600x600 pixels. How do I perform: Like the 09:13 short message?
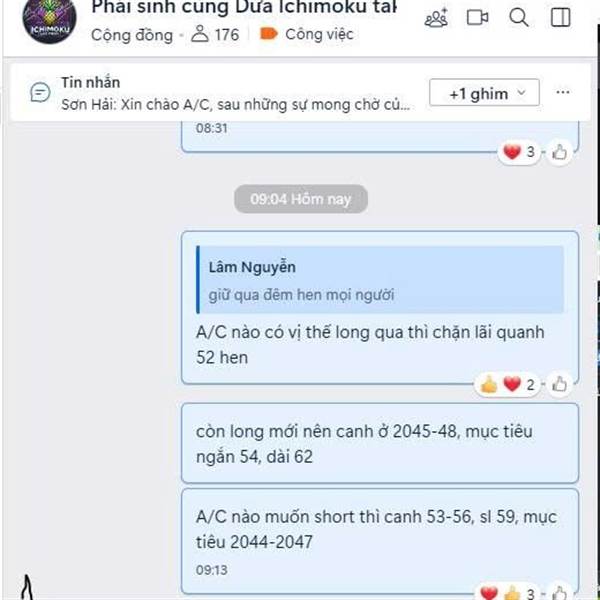[x=559, y=593]
